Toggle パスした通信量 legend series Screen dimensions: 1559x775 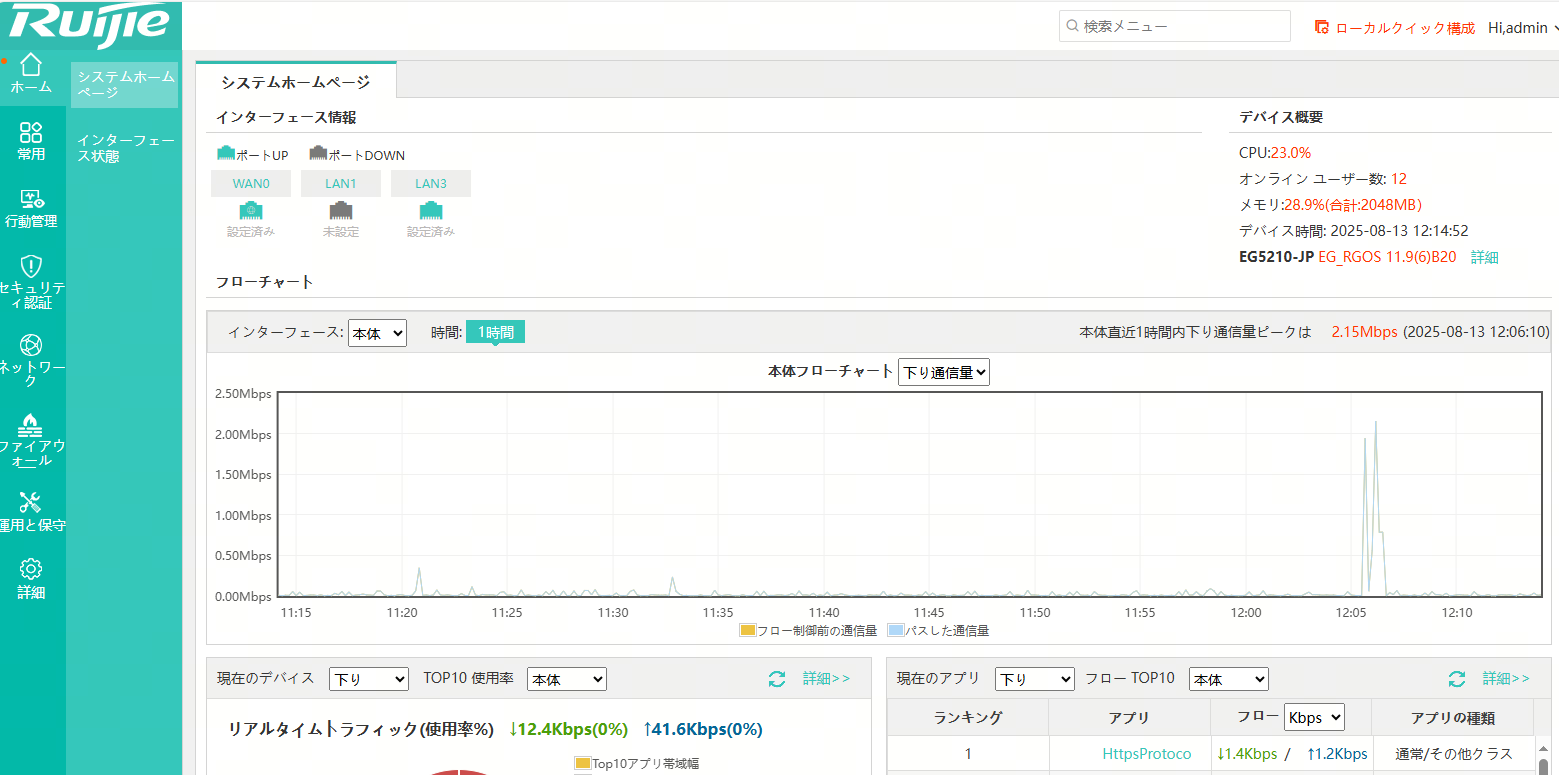coord(896,631)
